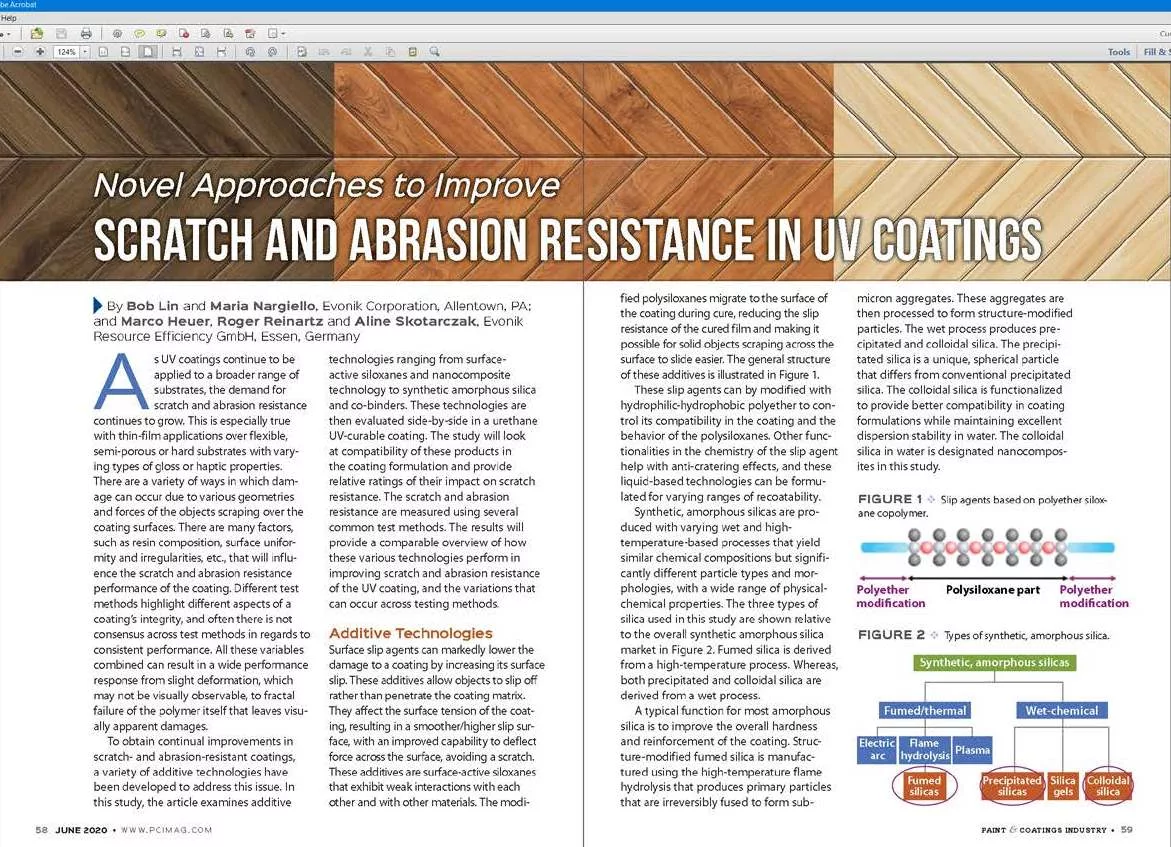Click the www.pcimag.com text in page footer
The height and width of the screenshot is (847, 1171).
click(x=167, y=830)
